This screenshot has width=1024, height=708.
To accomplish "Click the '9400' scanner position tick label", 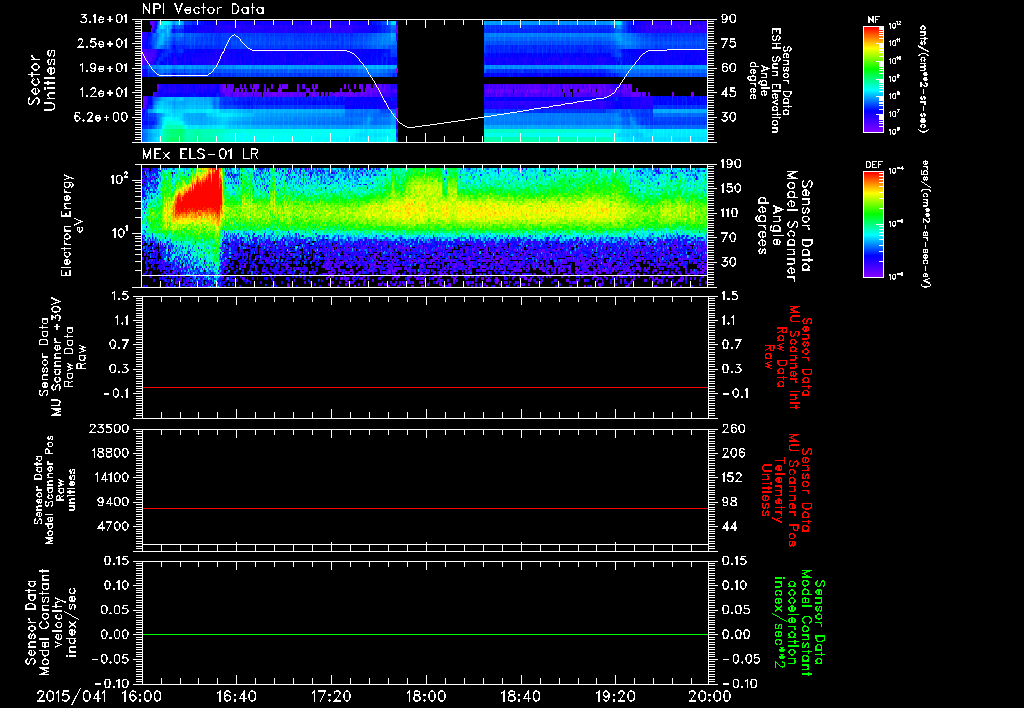I will point(113,502).
